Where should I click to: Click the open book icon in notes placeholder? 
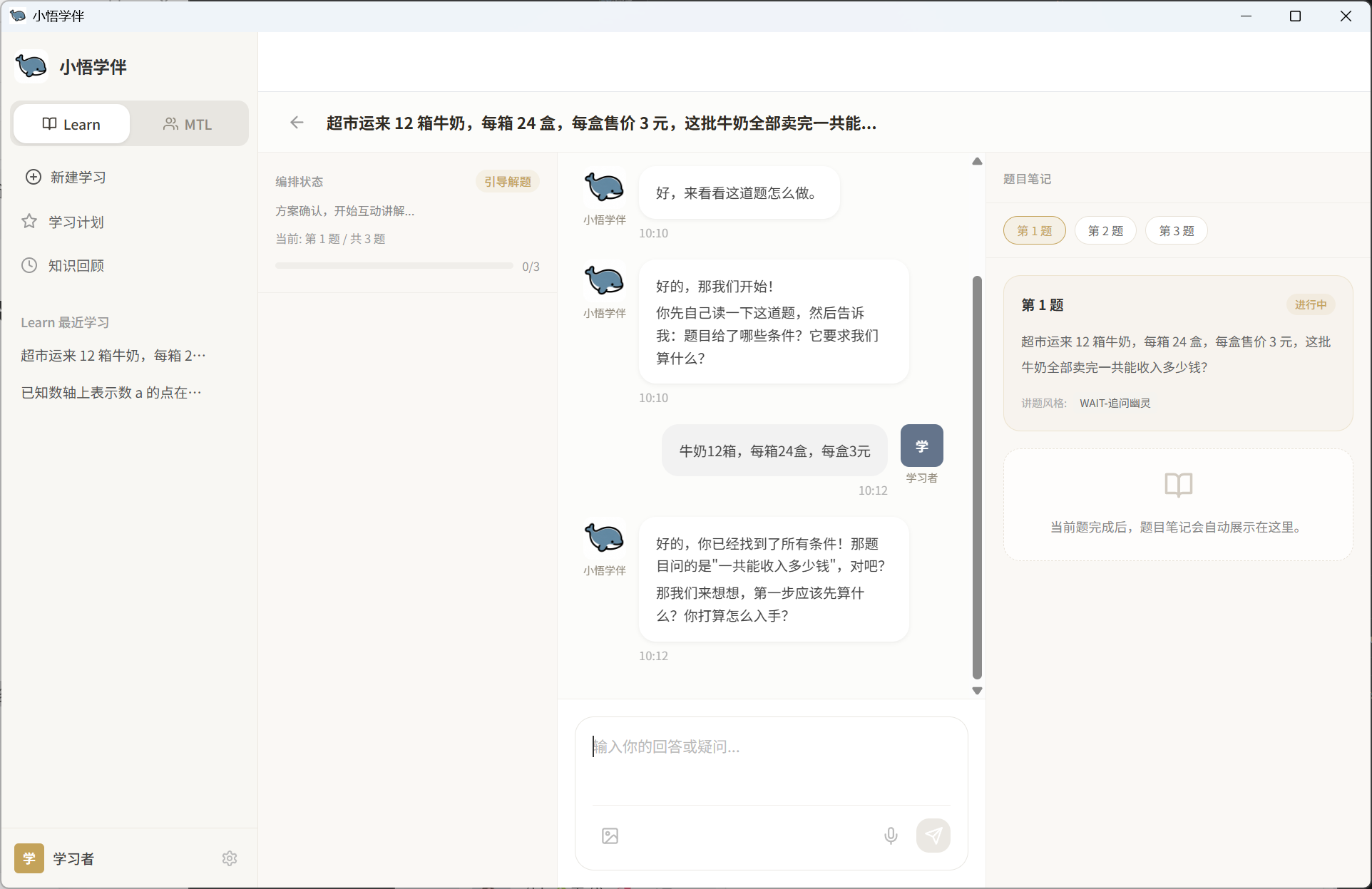(1178, 485)
